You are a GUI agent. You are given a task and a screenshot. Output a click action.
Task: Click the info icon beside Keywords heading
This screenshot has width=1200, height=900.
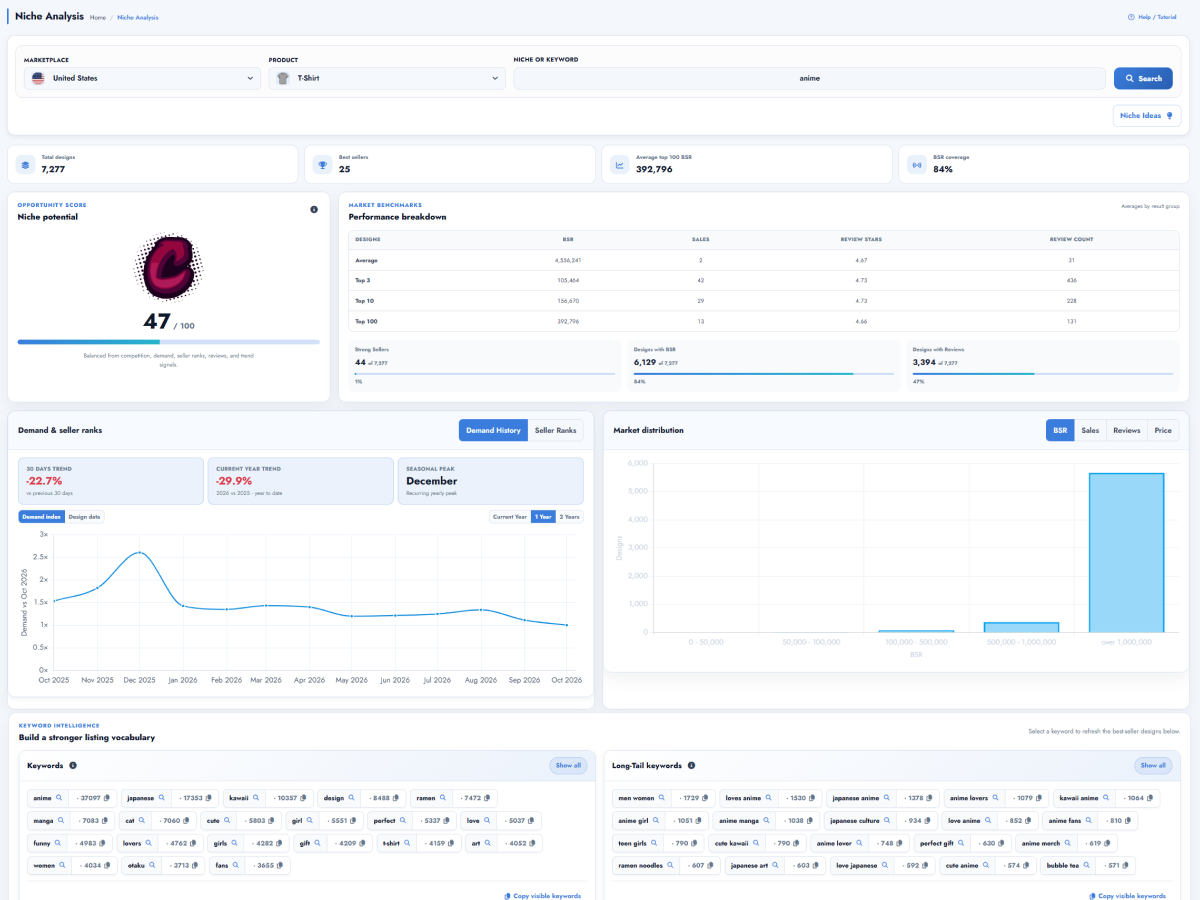(73, 766)
